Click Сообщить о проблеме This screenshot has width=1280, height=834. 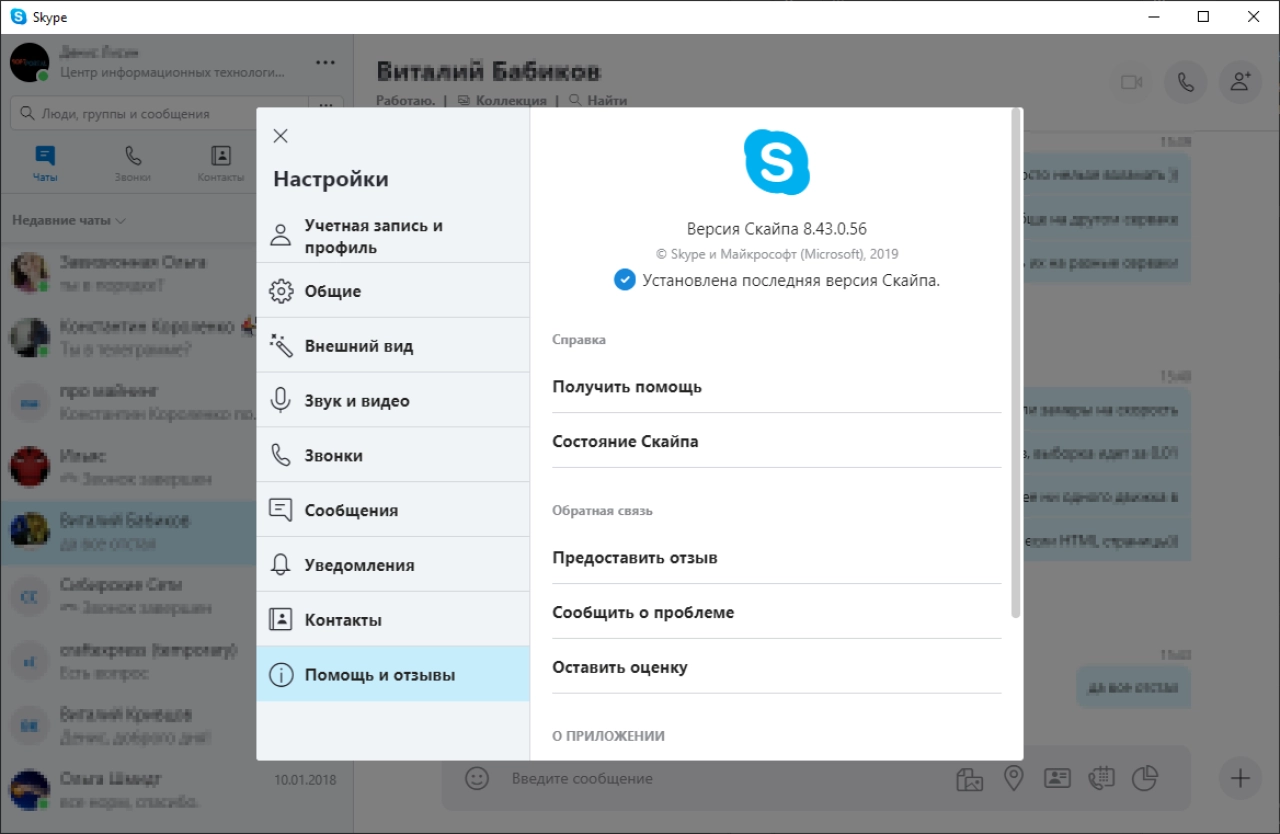click(x=776, y=612)
